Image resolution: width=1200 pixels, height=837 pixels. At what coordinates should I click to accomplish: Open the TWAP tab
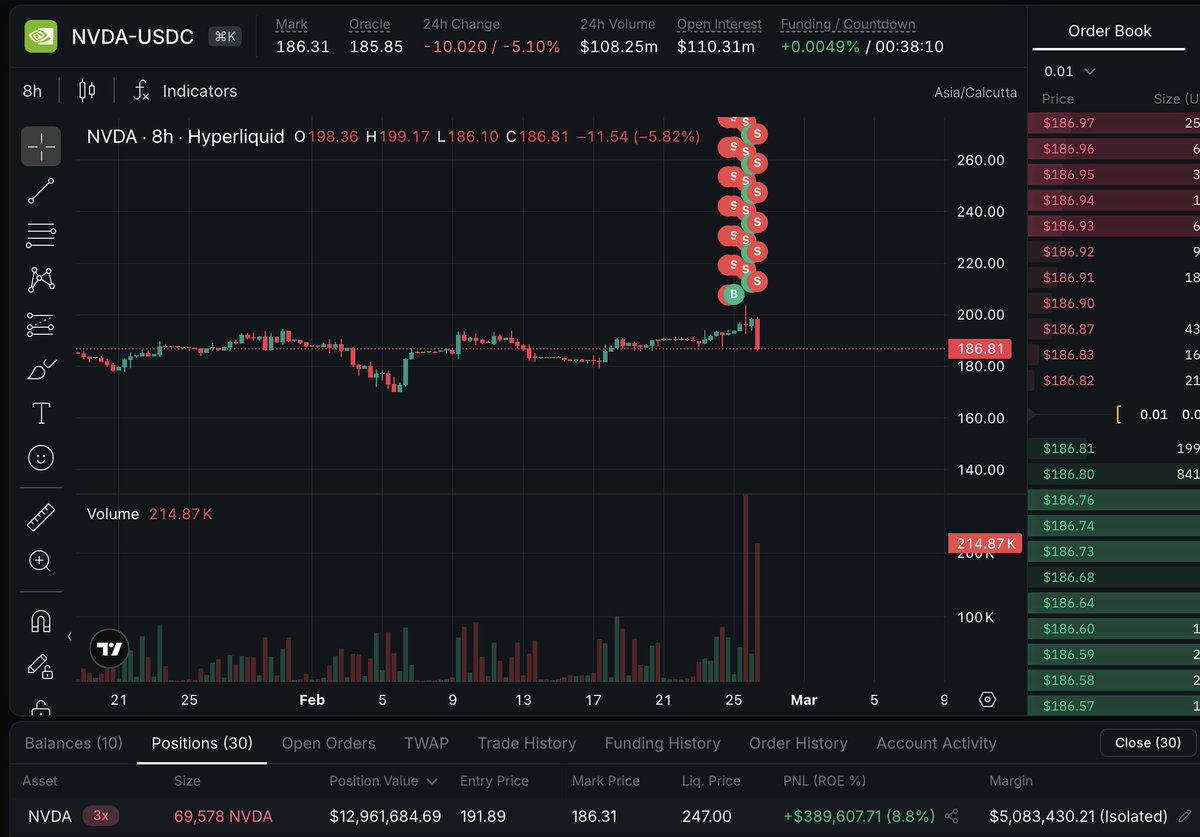[x=426, y=743]
